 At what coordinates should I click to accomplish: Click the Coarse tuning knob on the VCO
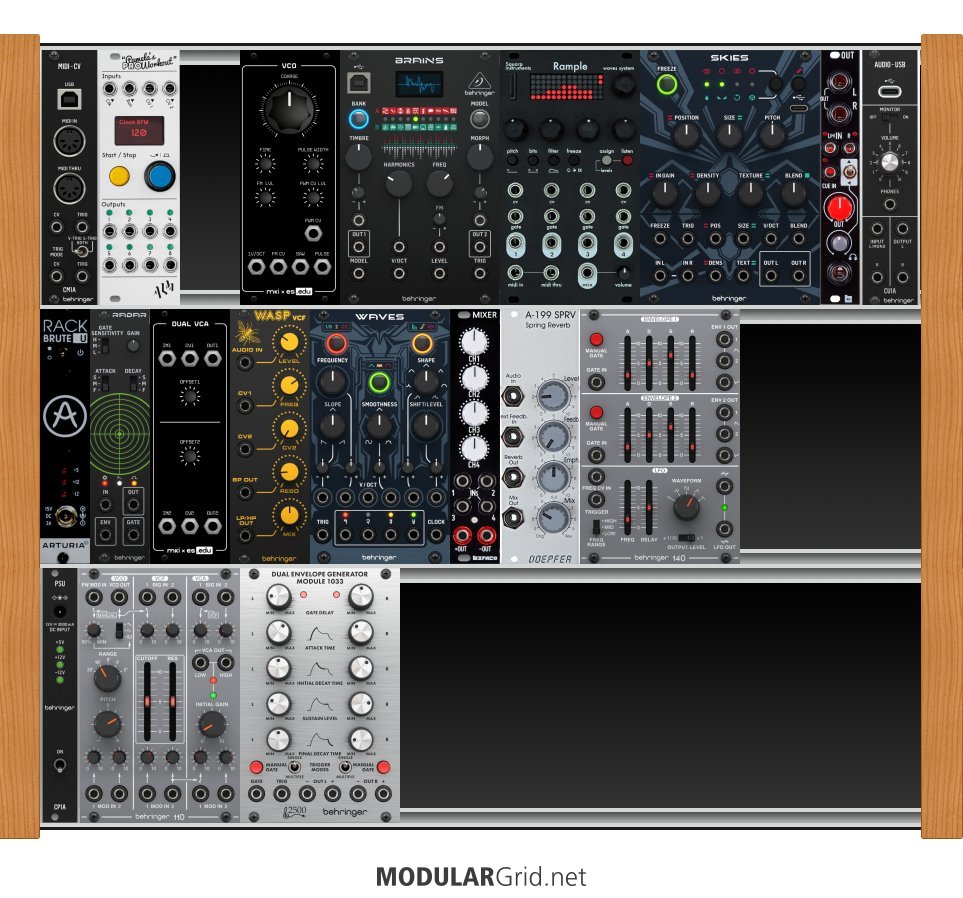pos(289,109)
